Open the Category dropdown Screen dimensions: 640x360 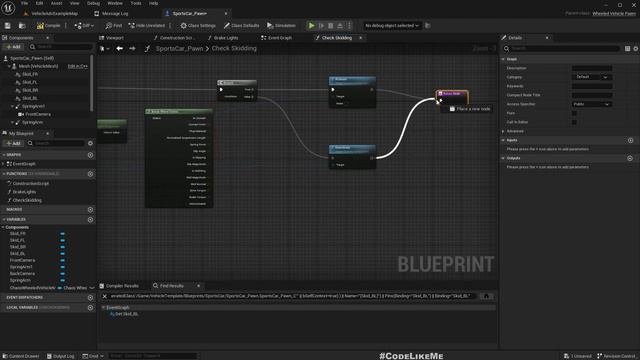tap(592, 77)
